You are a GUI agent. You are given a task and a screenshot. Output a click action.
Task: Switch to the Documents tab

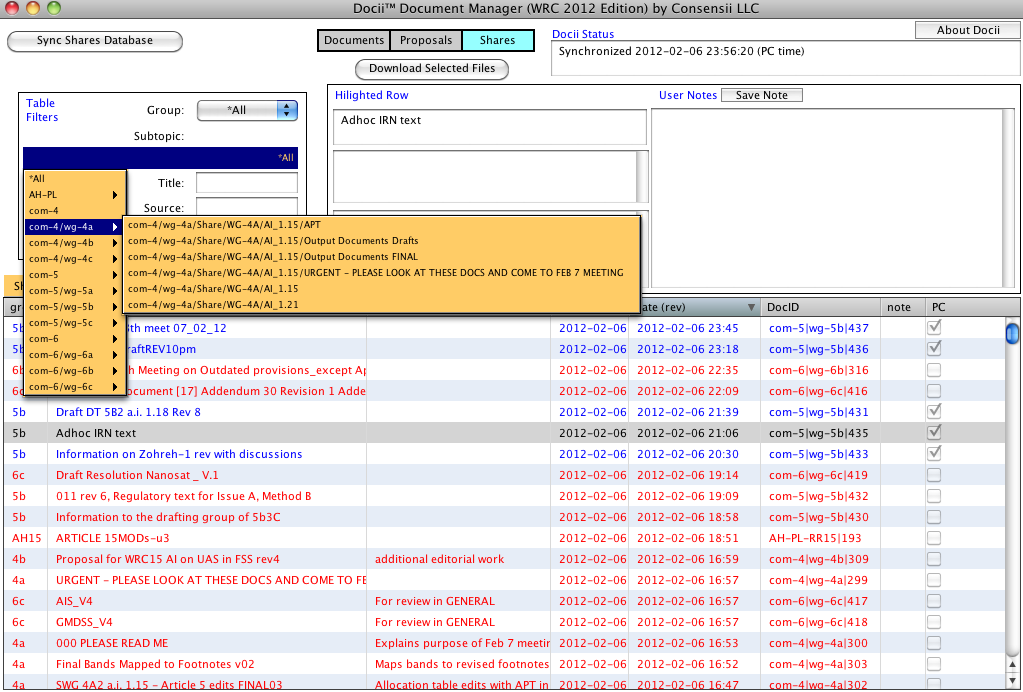[x=355, y=41]
